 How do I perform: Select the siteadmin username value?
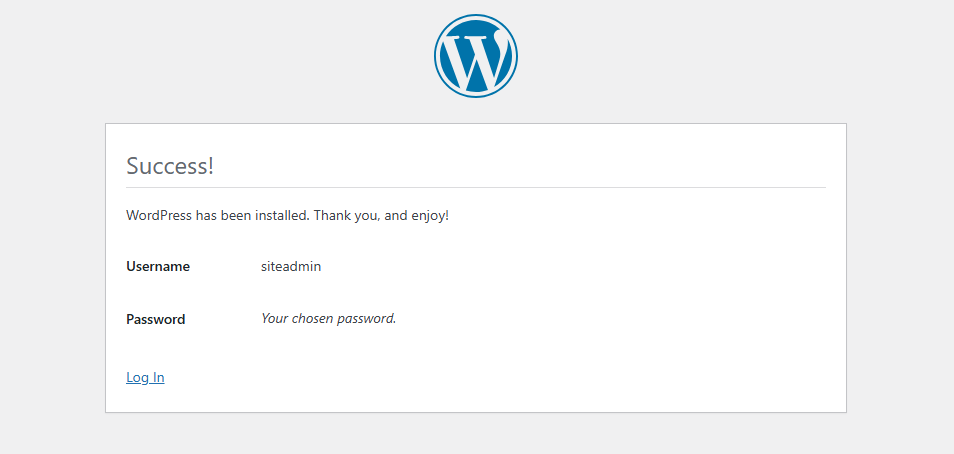tap(291, 267)
